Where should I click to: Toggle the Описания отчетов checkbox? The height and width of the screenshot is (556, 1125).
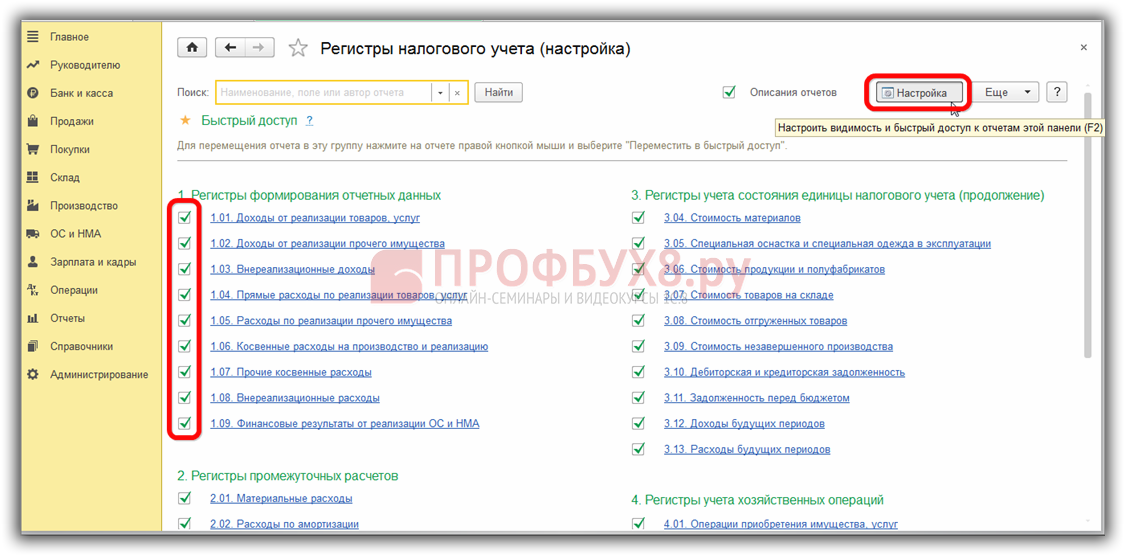[x=729, y=92]
